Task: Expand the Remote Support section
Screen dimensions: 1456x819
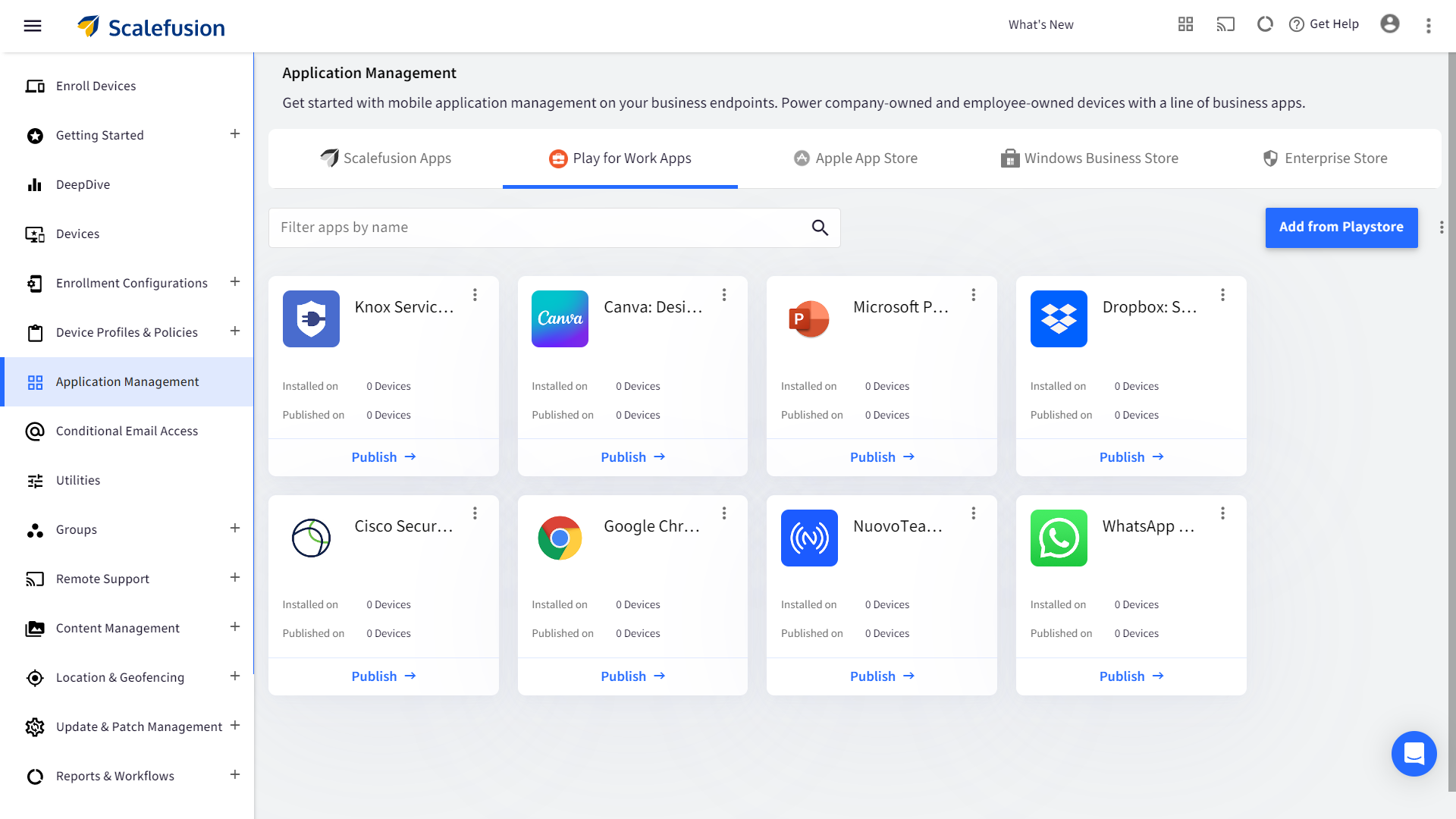Action: pyautogui.click(x=235, y=578)
